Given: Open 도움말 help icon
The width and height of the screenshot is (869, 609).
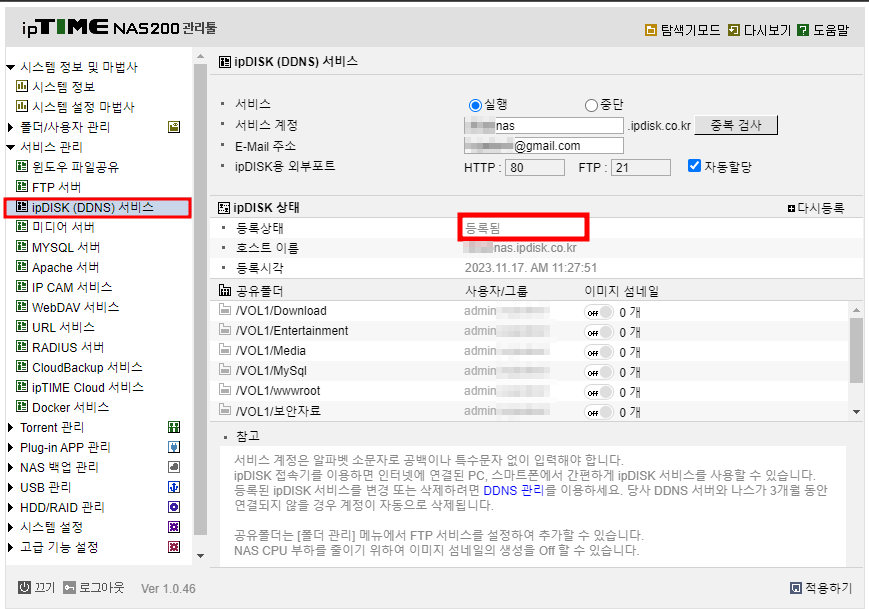Looking at the screenshot, I should (x=803, y=30).
